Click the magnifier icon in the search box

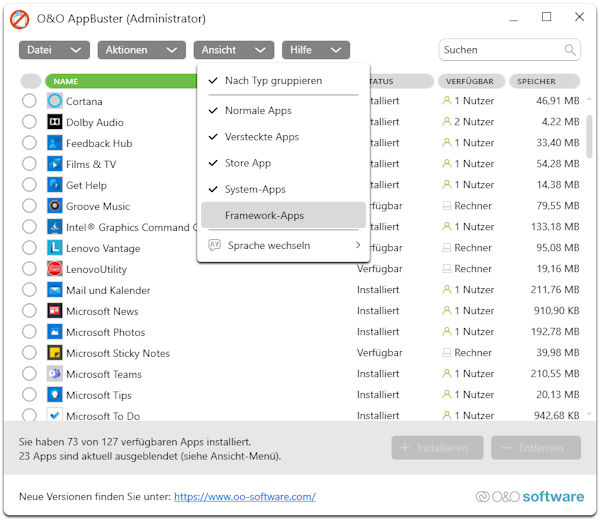pos(570,50)
